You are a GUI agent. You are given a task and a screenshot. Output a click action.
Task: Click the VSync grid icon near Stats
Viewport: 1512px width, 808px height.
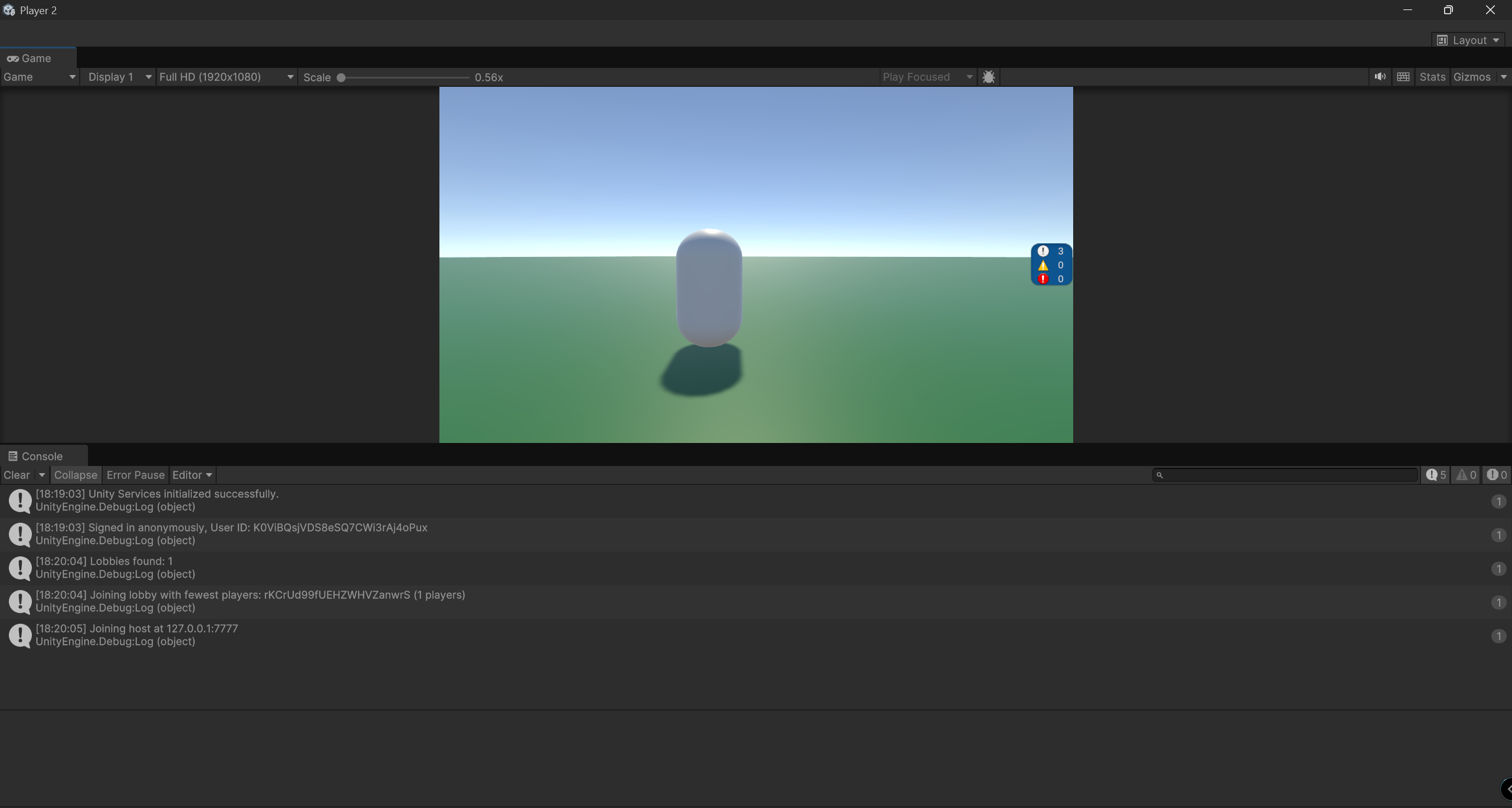[1403, 77]
